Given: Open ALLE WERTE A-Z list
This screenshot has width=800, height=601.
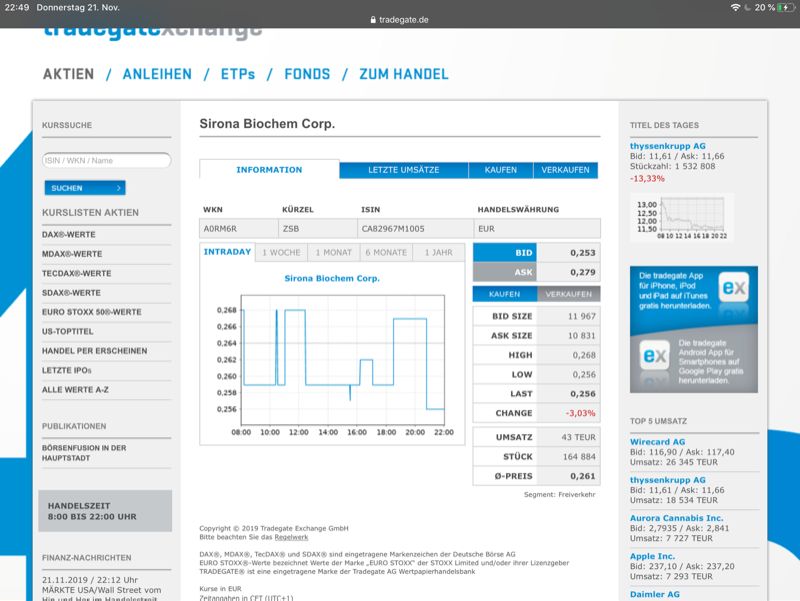Looking at the screenshot, I should pyautogui.click(x=75, y=390).
